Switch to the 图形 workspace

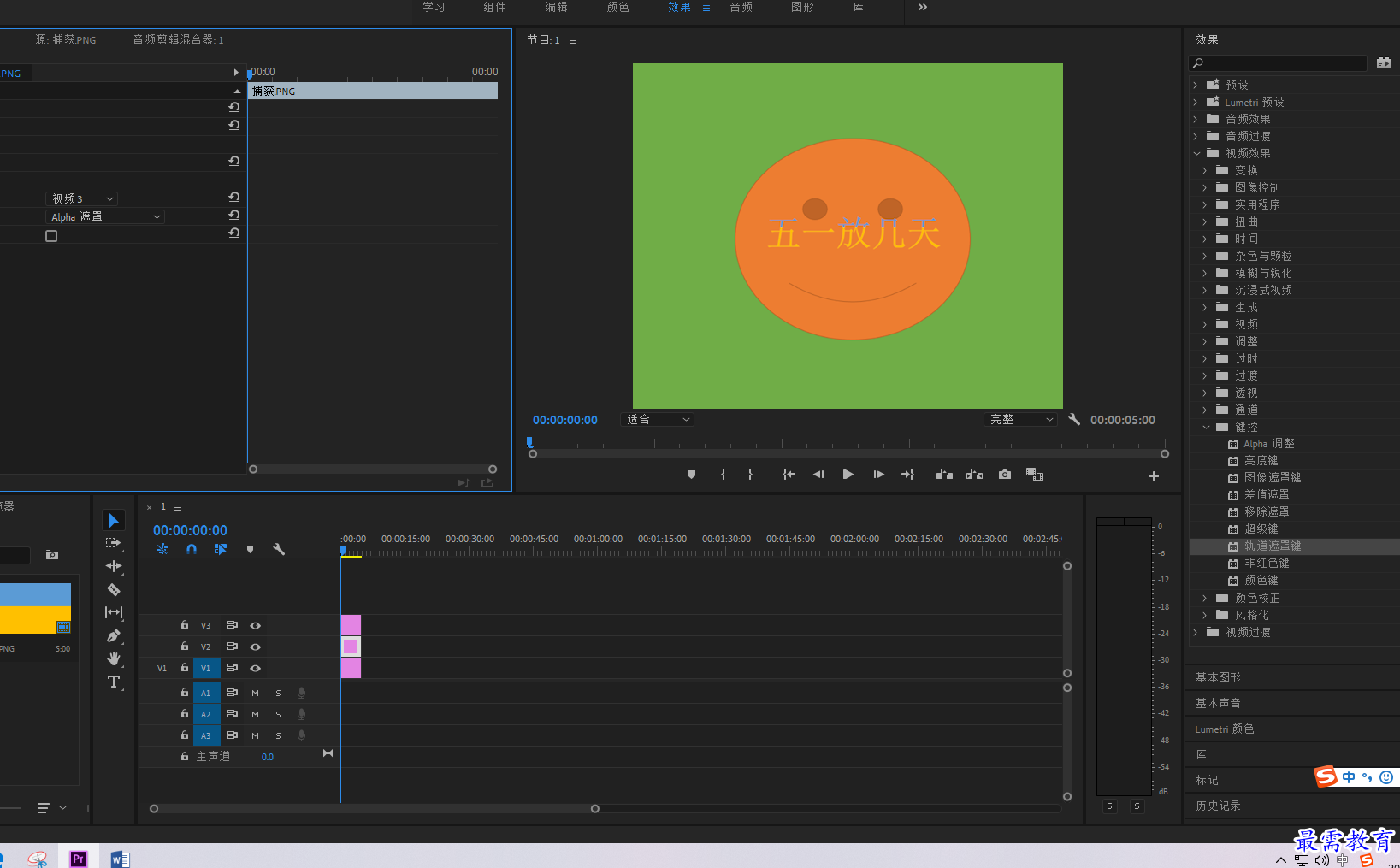[802, 7]
